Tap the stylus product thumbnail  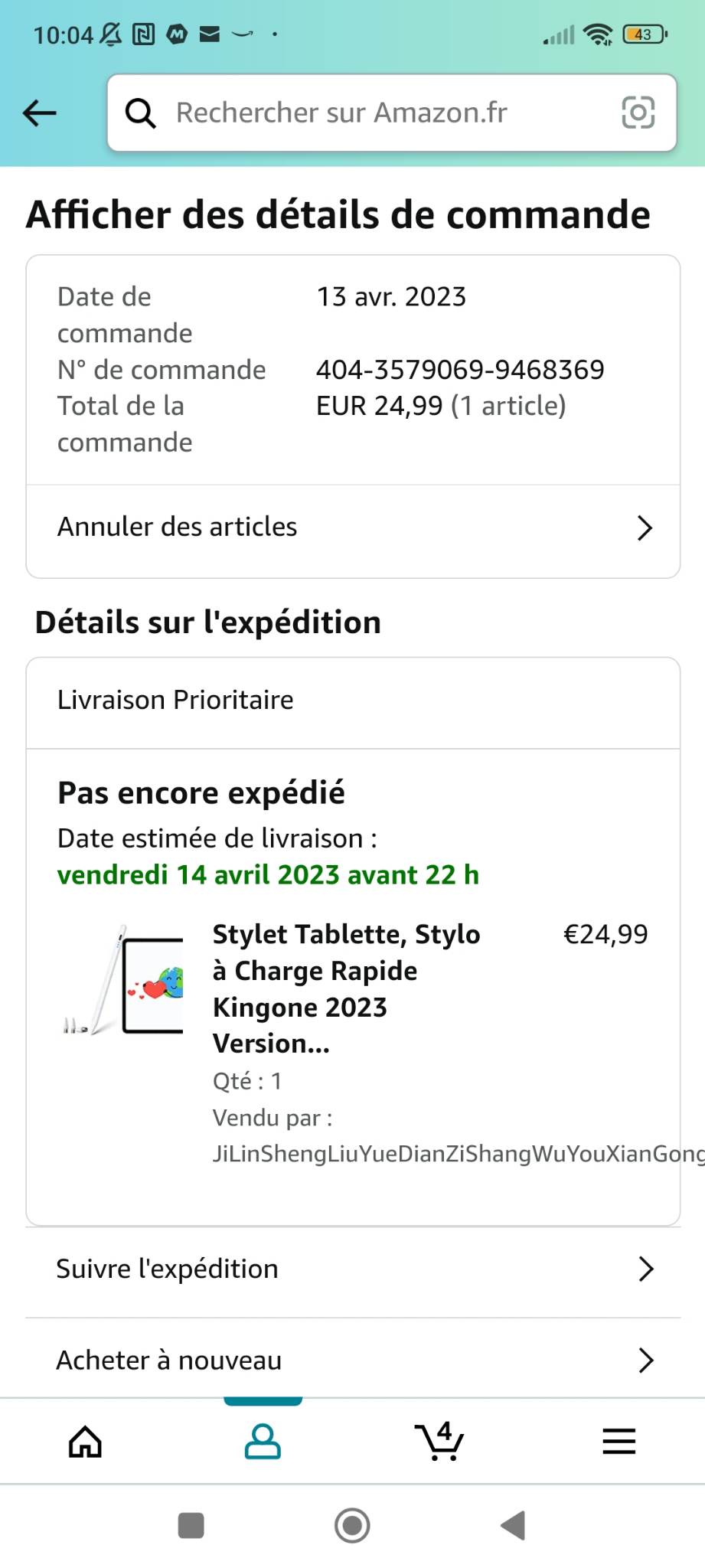(124, 981)
